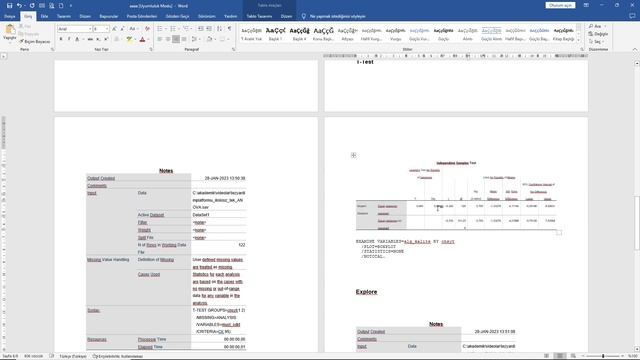Viewport: 640px width, 360px height.
Task: Open comments pane icon
Action: (632, 16)
